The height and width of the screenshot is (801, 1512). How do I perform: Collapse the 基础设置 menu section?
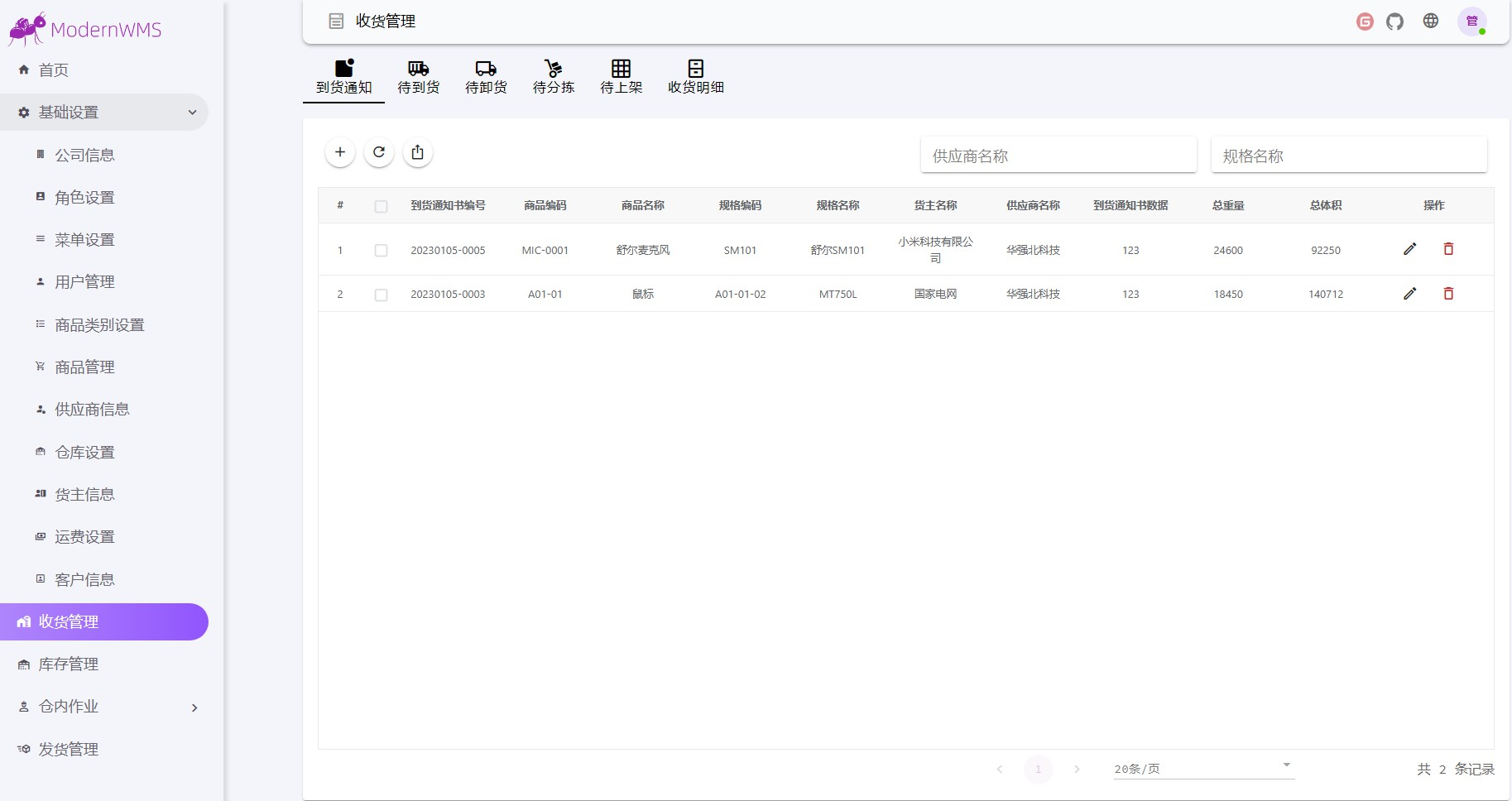pyautogui.click(x=104, y=112)
